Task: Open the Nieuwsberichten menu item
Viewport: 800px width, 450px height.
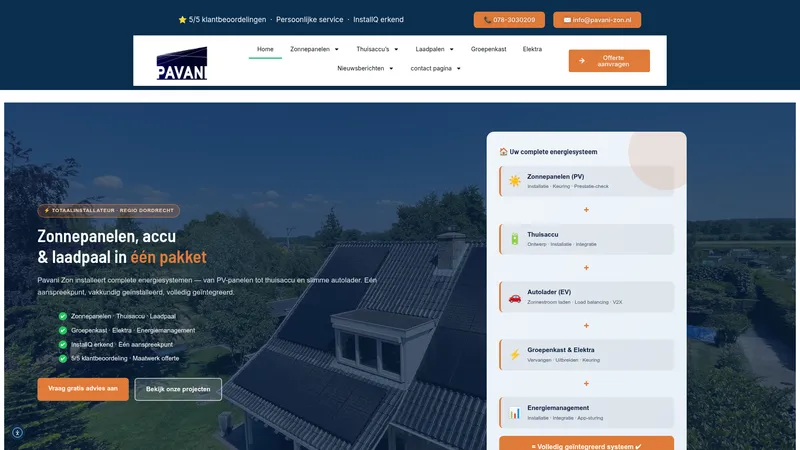Action: (361, 68)
